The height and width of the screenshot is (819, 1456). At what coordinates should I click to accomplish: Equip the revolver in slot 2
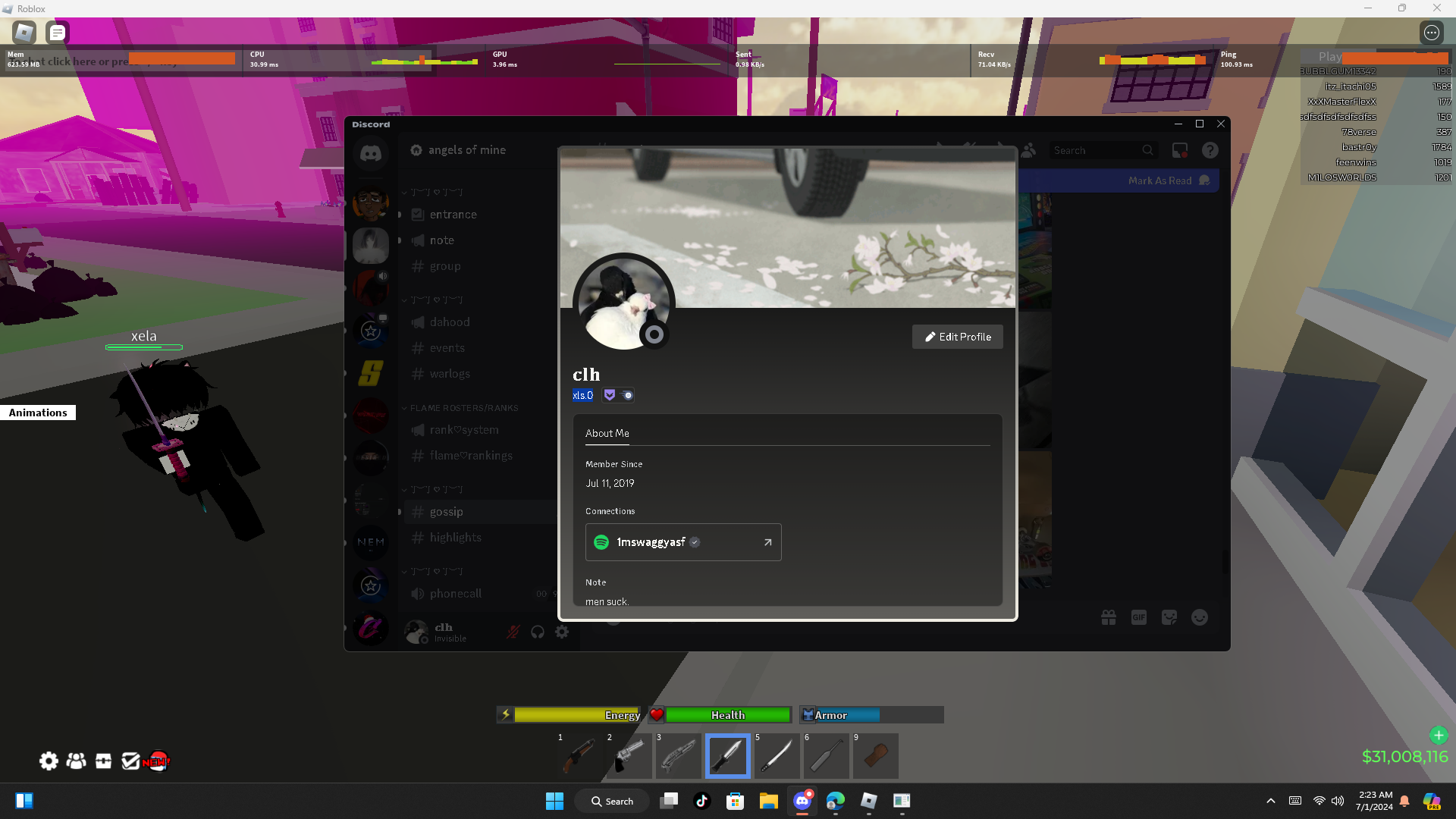click(629, 755)
